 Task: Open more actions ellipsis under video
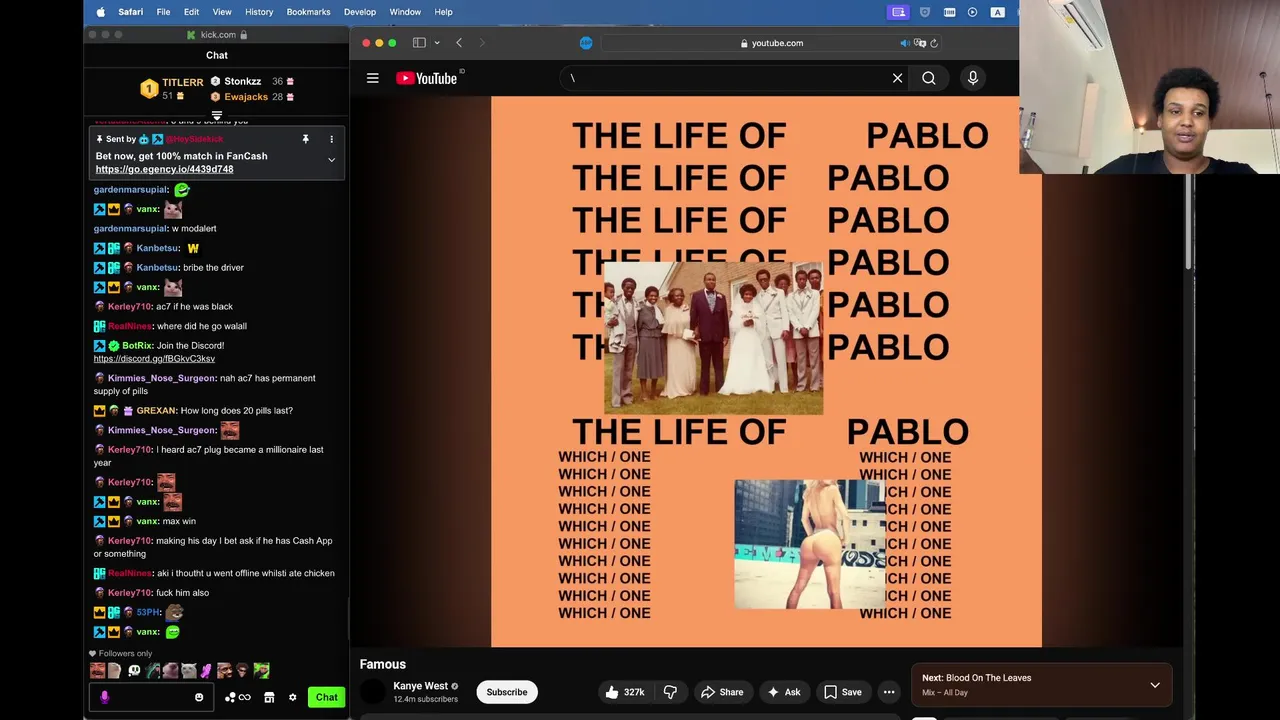click(x=888, y=692)
